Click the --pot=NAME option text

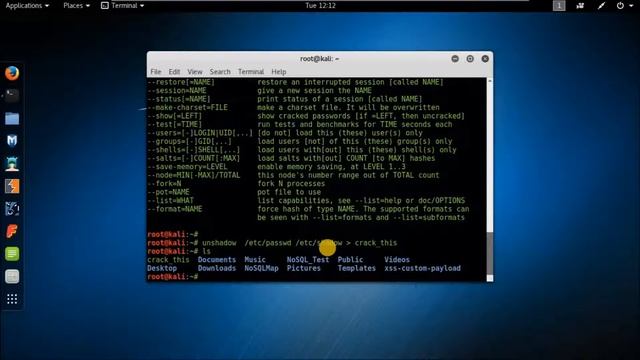168,192
